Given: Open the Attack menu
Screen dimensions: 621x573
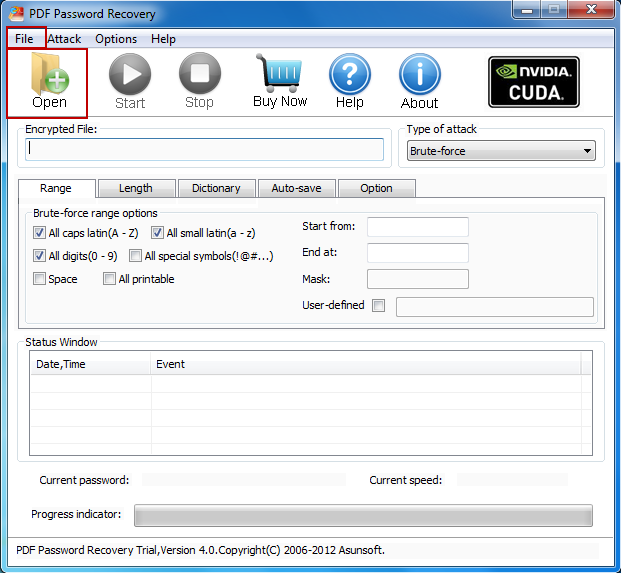Looking at the screenshot, I should tap(64, 39).
